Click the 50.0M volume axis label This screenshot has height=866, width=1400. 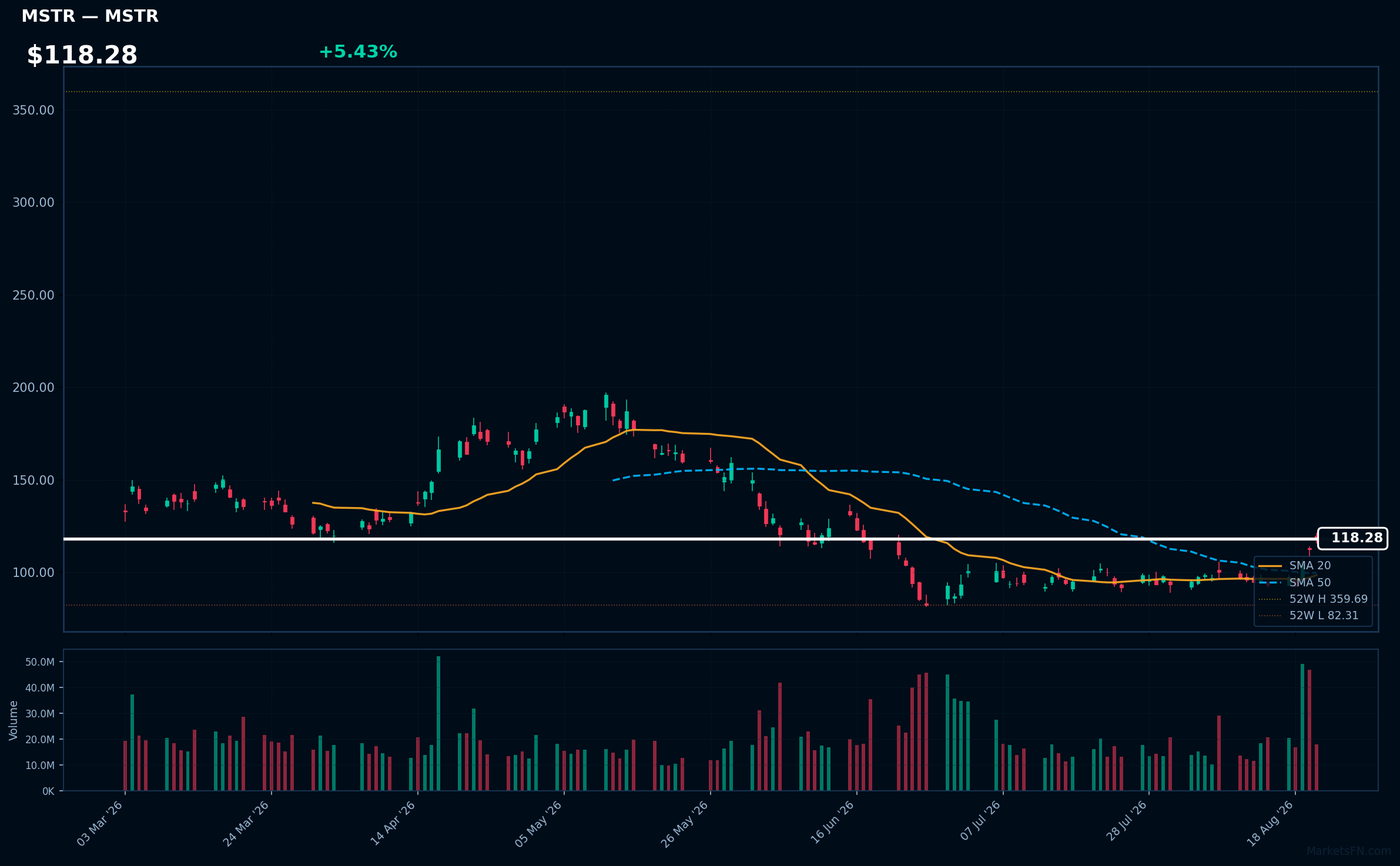click(x=39, y=662)
